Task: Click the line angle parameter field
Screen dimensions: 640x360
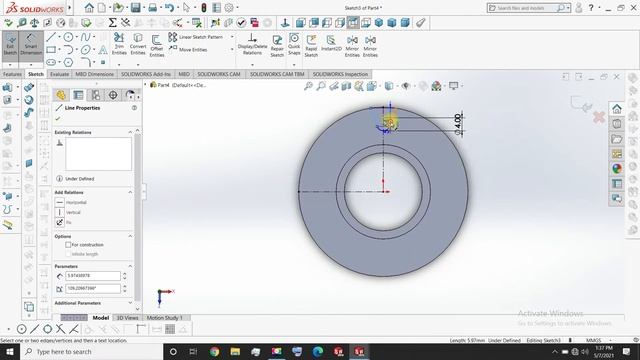Action: (x=93, y=289)
